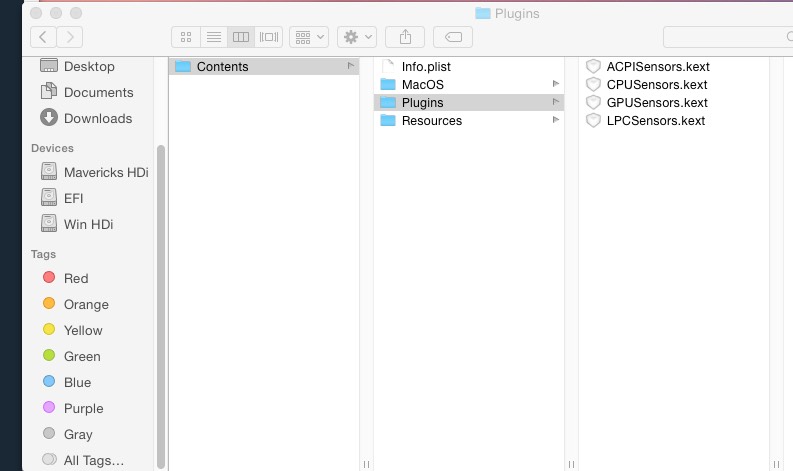Expand Resources with its disclosure arrow
This screenshot has height=471, width=793.
point(555,120)
